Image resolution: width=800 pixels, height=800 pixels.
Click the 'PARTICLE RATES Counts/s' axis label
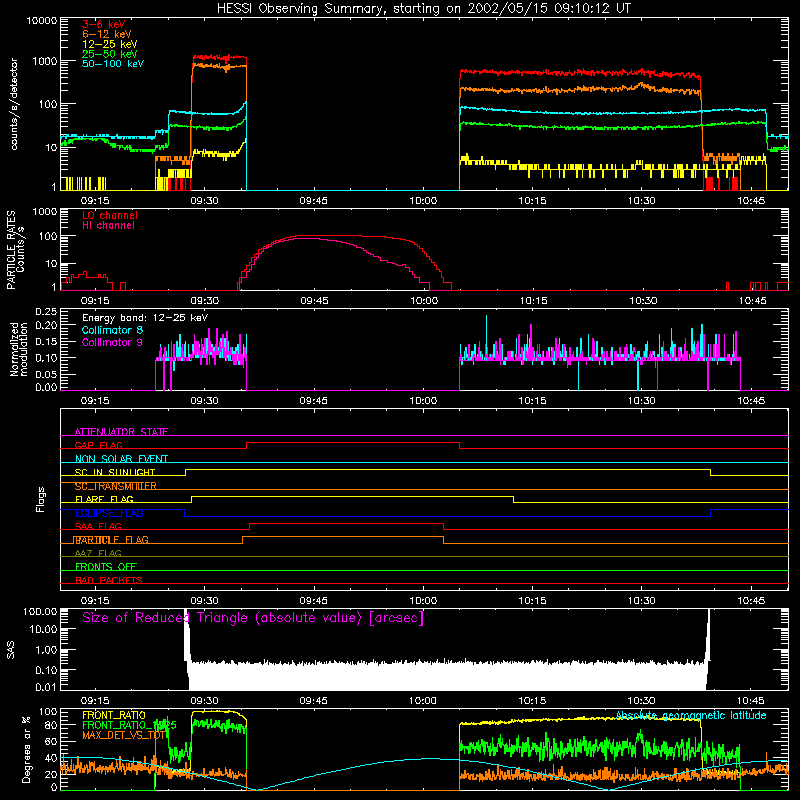click(15, 249)
